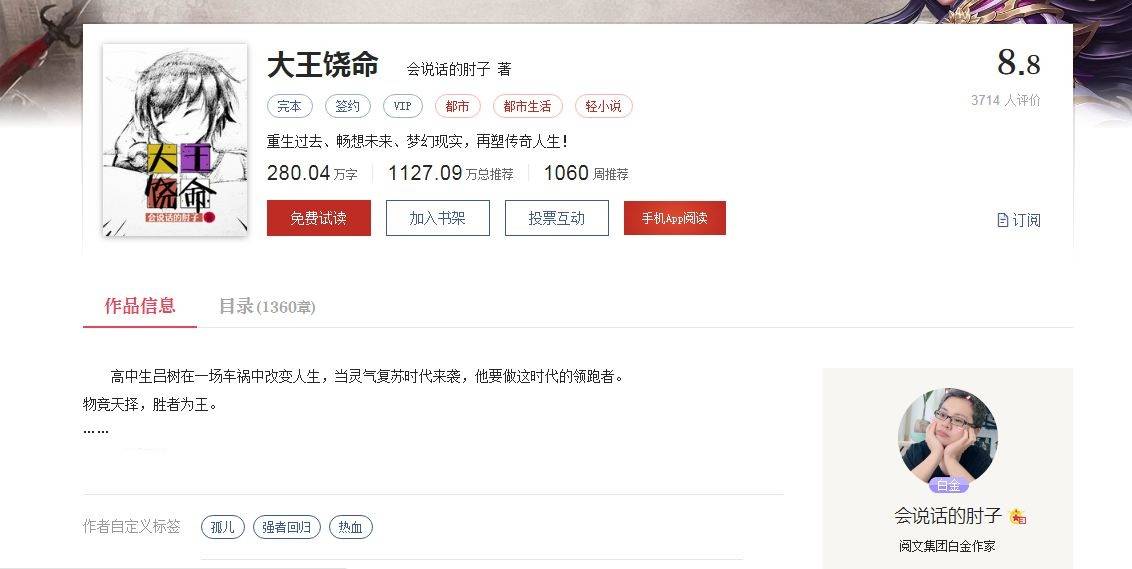Click the 大王饶命 book cover image
The height and width of the screenshot is (569, 1132).
pos(175,140)
